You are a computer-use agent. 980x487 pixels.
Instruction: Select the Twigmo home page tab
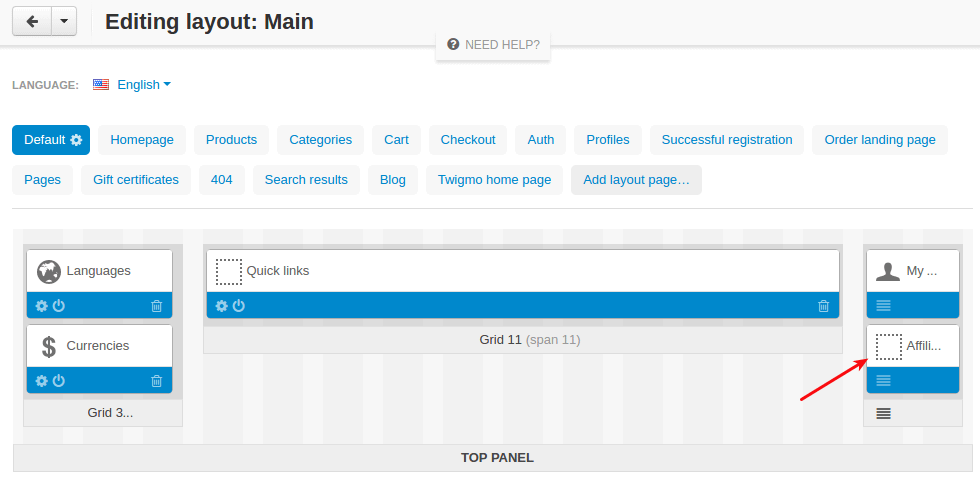[494, 180]
